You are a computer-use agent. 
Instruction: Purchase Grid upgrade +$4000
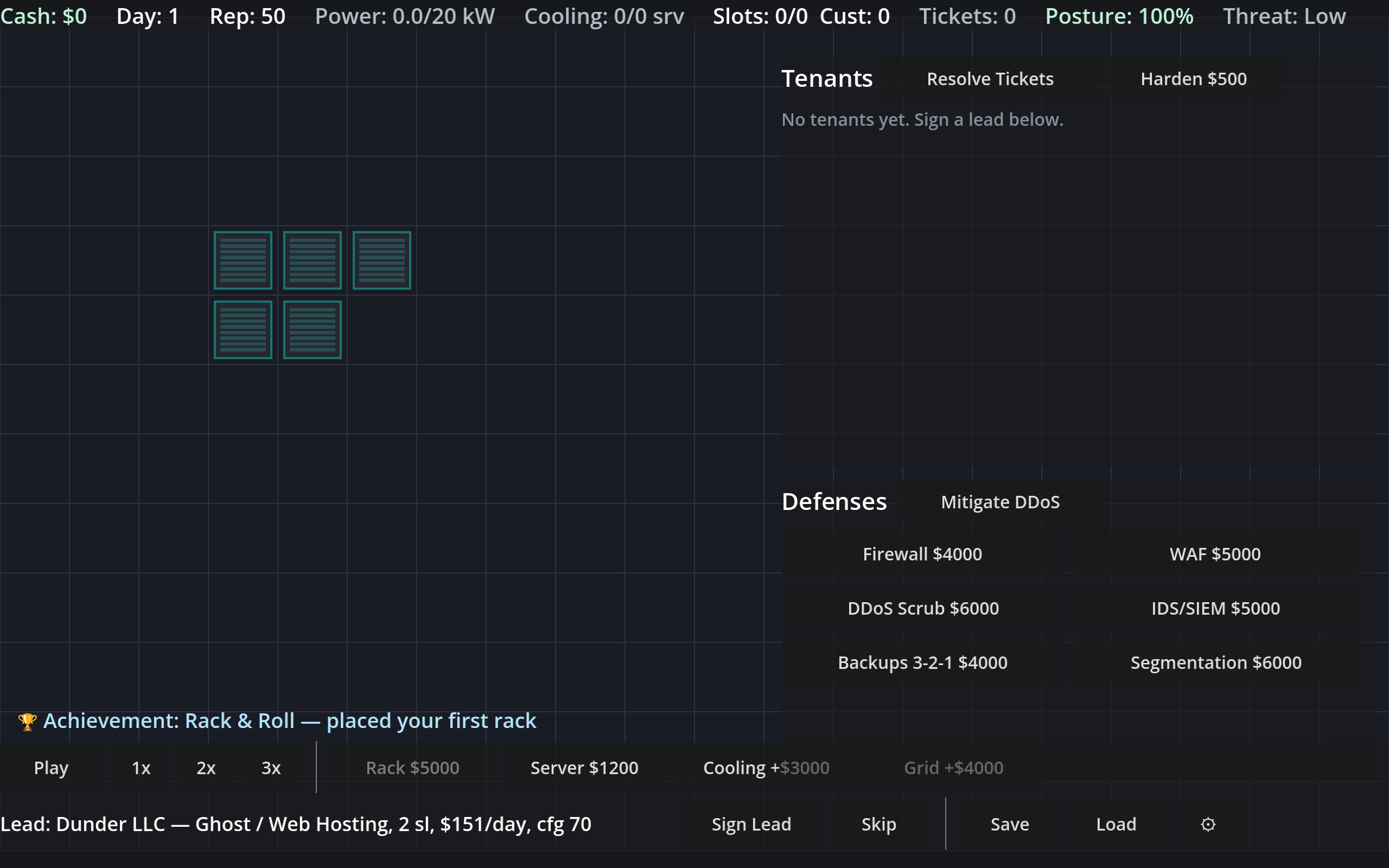coord(953,768)
